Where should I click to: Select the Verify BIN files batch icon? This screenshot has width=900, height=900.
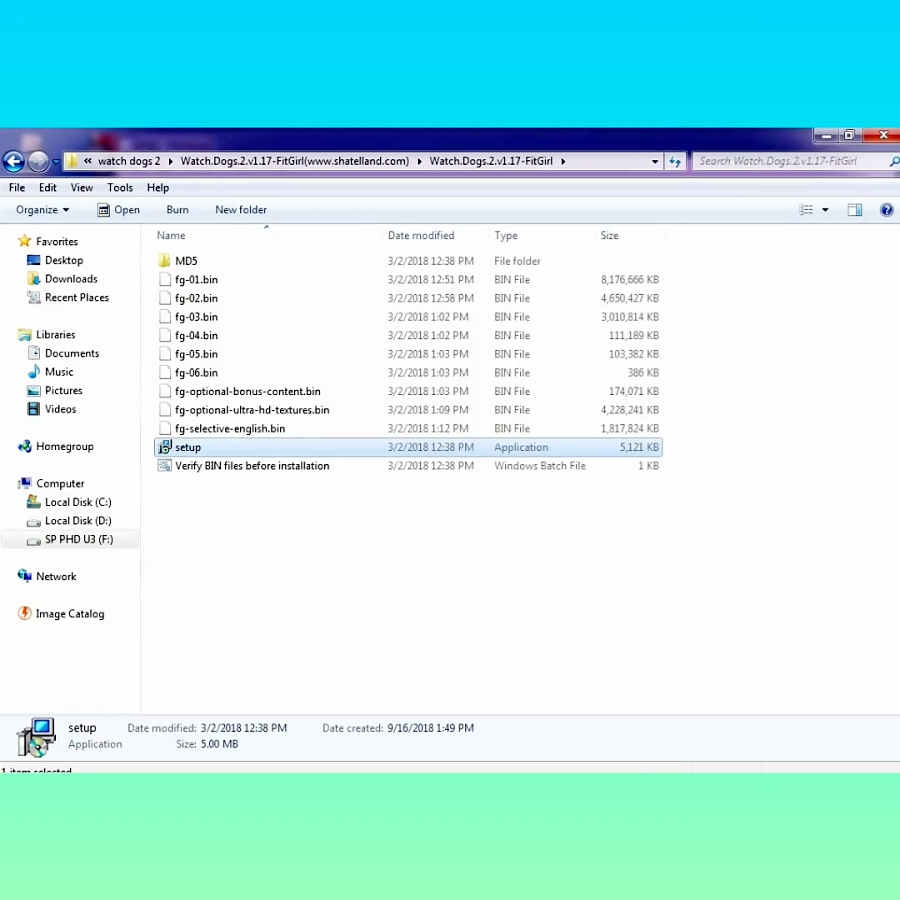[x=165, y=466]
